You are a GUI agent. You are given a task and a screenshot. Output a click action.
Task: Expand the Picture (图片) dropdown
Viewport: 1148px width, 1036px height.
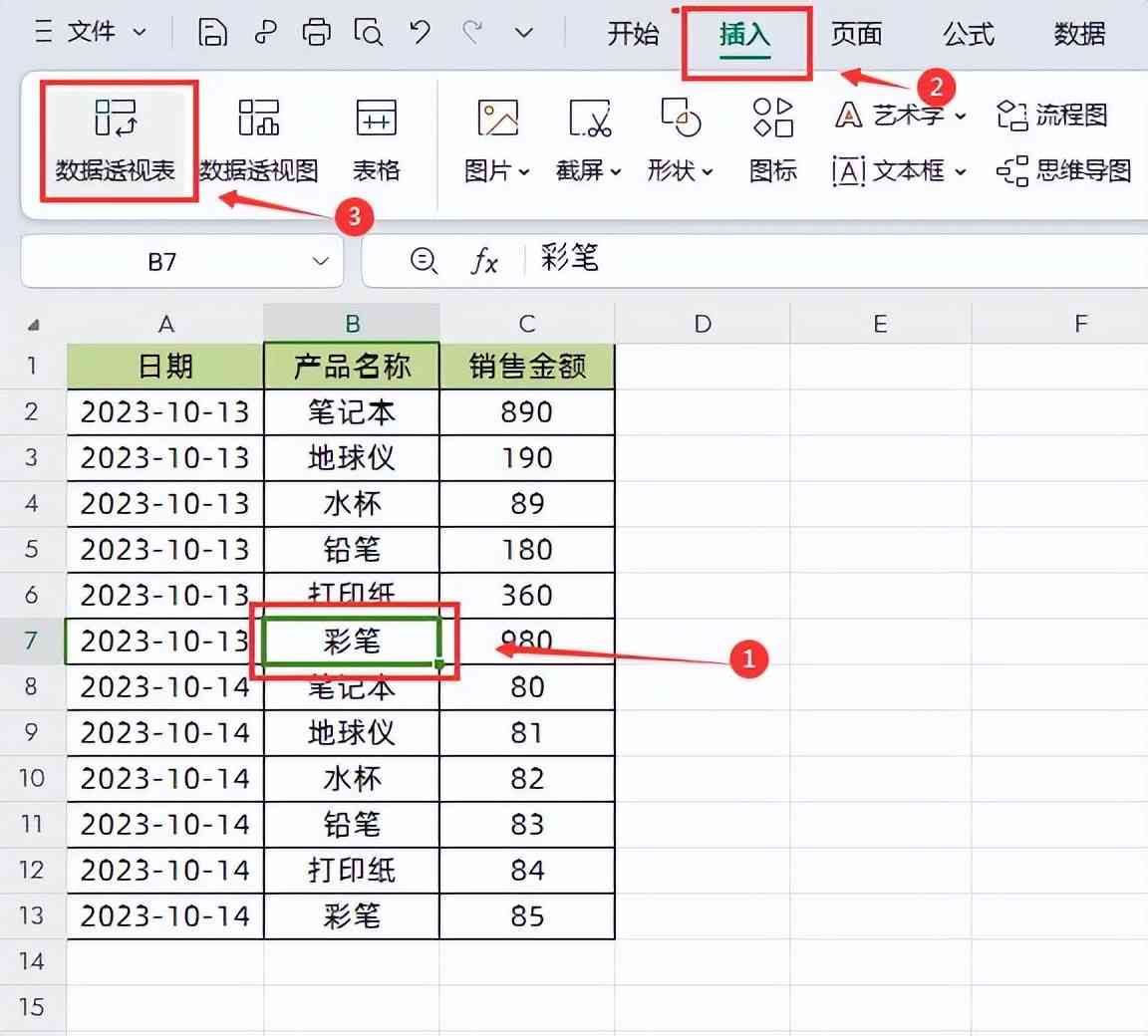[x=496, y=171]
